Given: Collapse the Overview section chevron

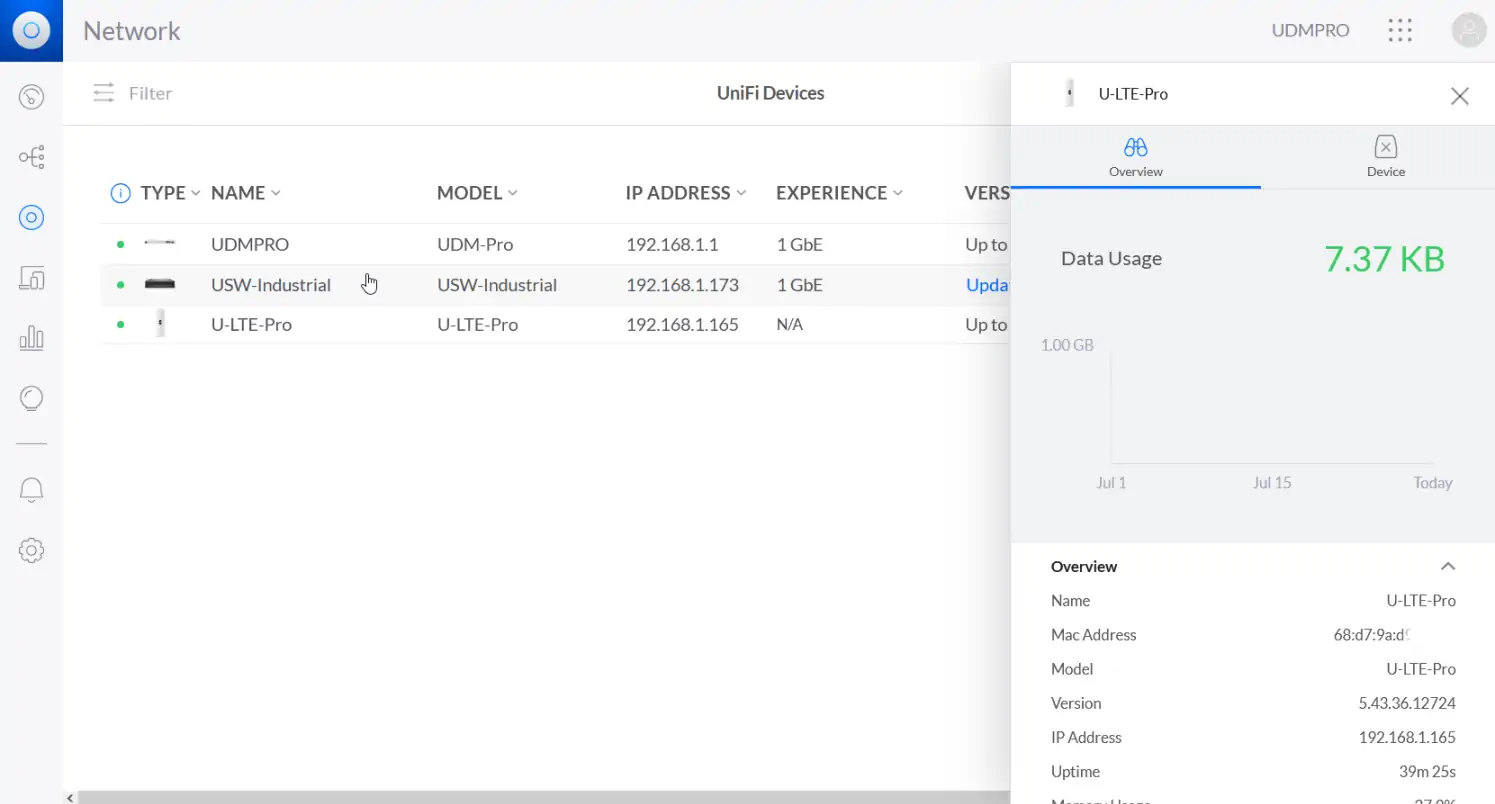Looking at the screenshot, I should pos(1447,567).
